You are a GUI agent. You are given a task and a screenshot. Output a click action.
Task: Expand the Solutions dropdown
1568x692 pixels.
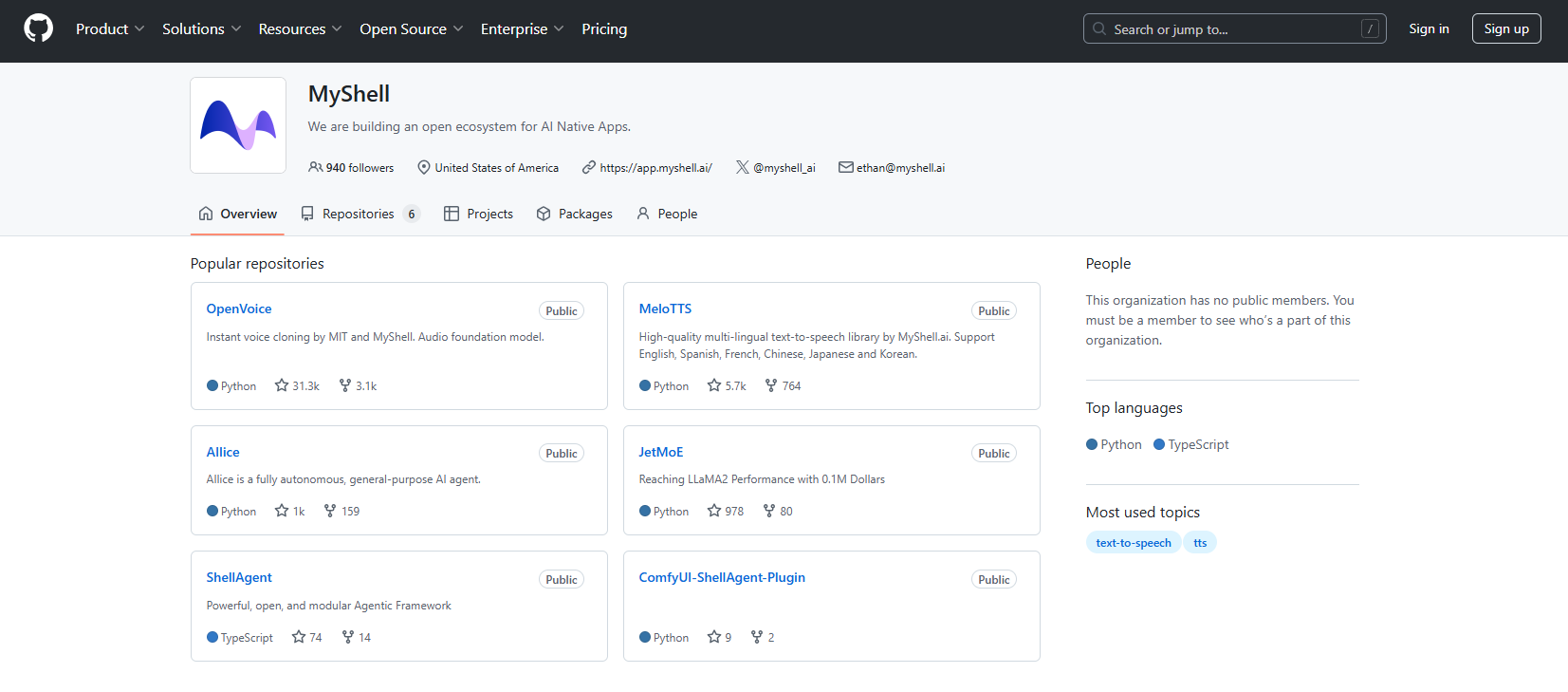tap(201, 28)
